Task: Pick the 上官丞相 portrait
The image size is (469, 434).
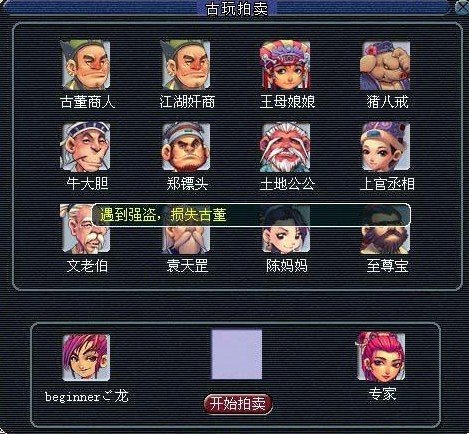Action: pyautogui.click(x=386, y=147)
